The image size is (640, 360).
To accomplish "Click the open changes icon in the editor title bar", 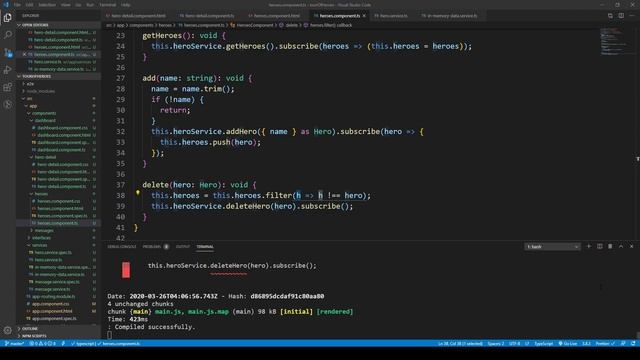I will [x=610, y=16].
